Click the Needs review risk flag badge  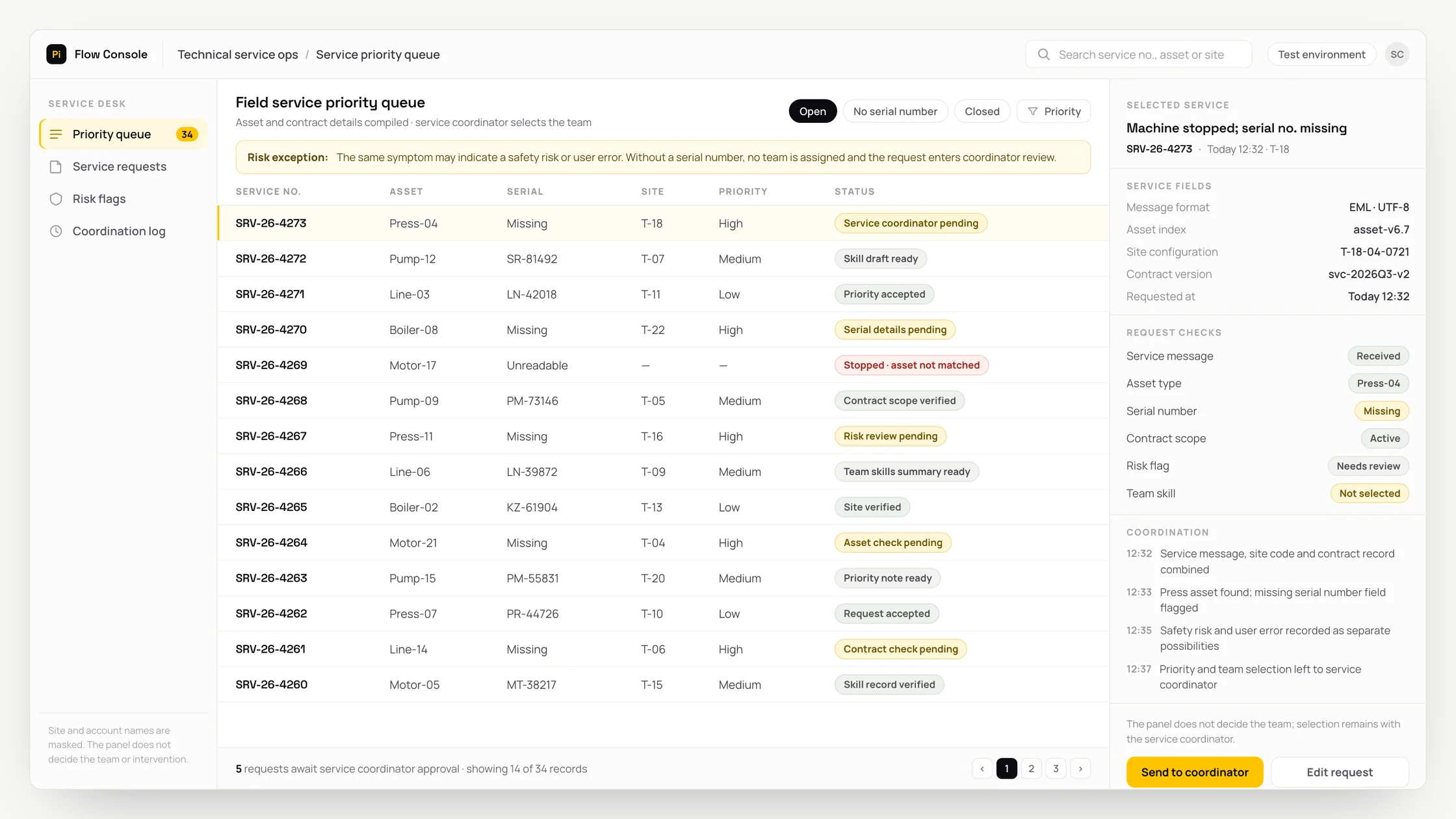coord(1368,466)
